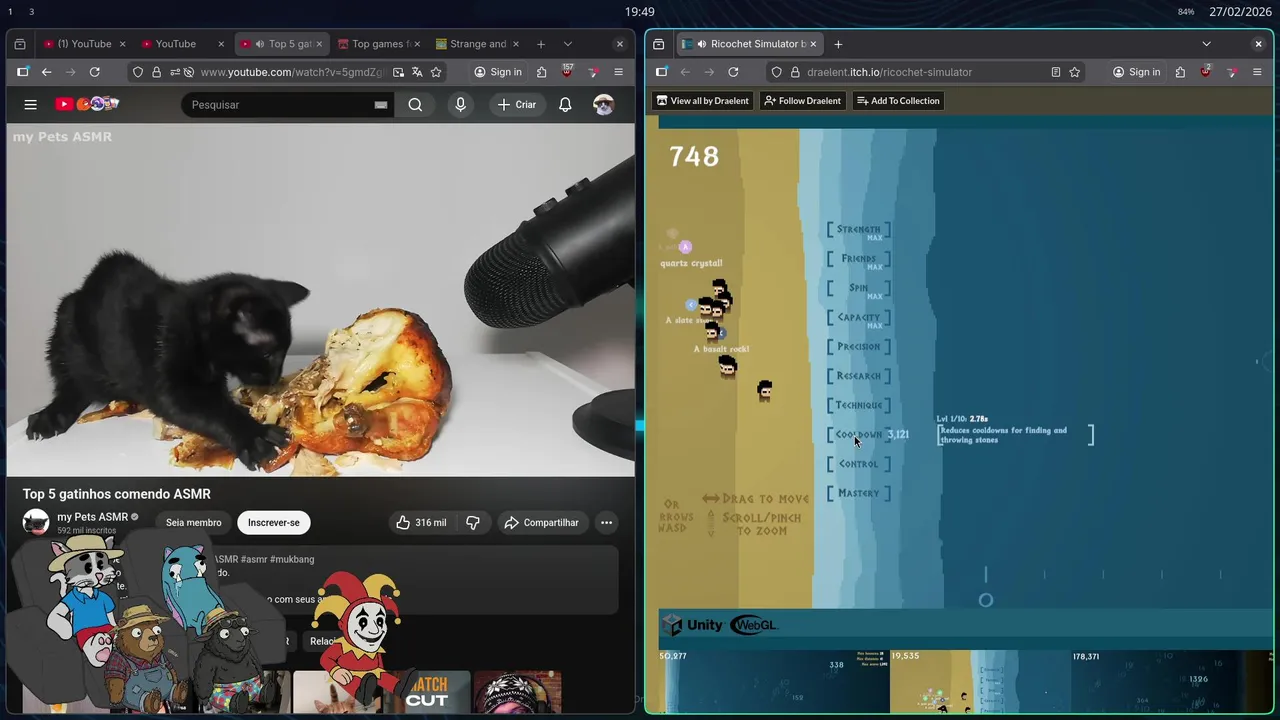Open game screenshot thumbnail showing 178,371
The width and height of the screenshot is (1280, 720).
click(x=1171, y=682)
